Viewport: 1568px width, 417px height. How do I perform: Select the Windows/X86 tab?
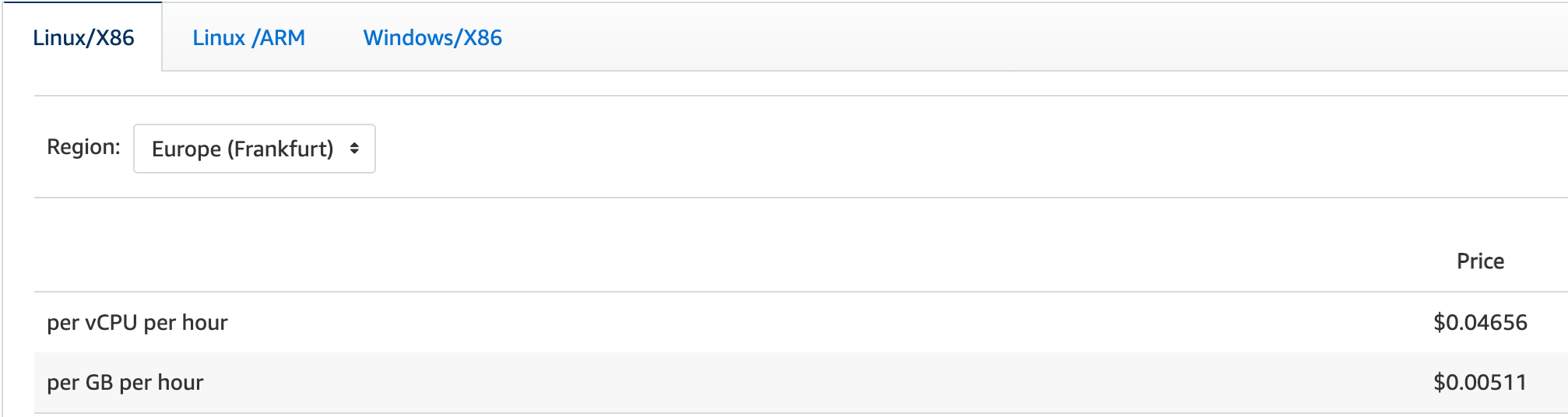(432, 37)
